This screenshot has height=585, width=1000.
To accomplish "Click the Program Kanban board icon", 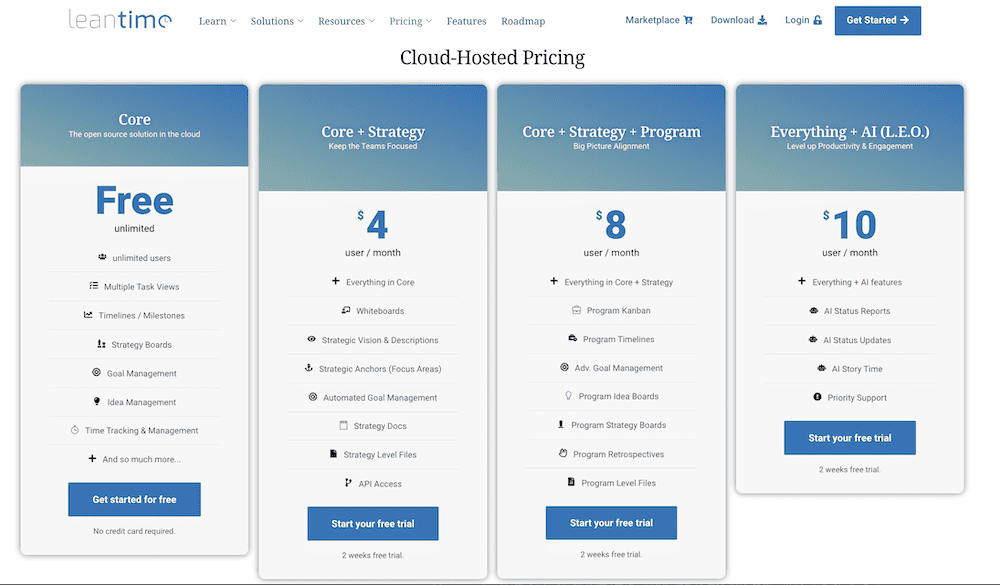I will pyautogui.click(x=577, y=311).
